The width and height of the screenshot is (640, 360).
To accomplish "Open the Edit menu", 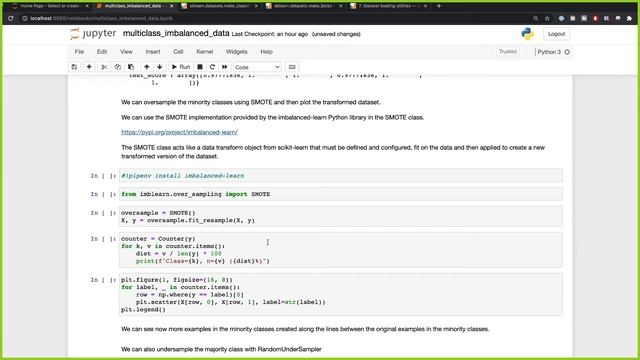I will click(x=102, y=52).
